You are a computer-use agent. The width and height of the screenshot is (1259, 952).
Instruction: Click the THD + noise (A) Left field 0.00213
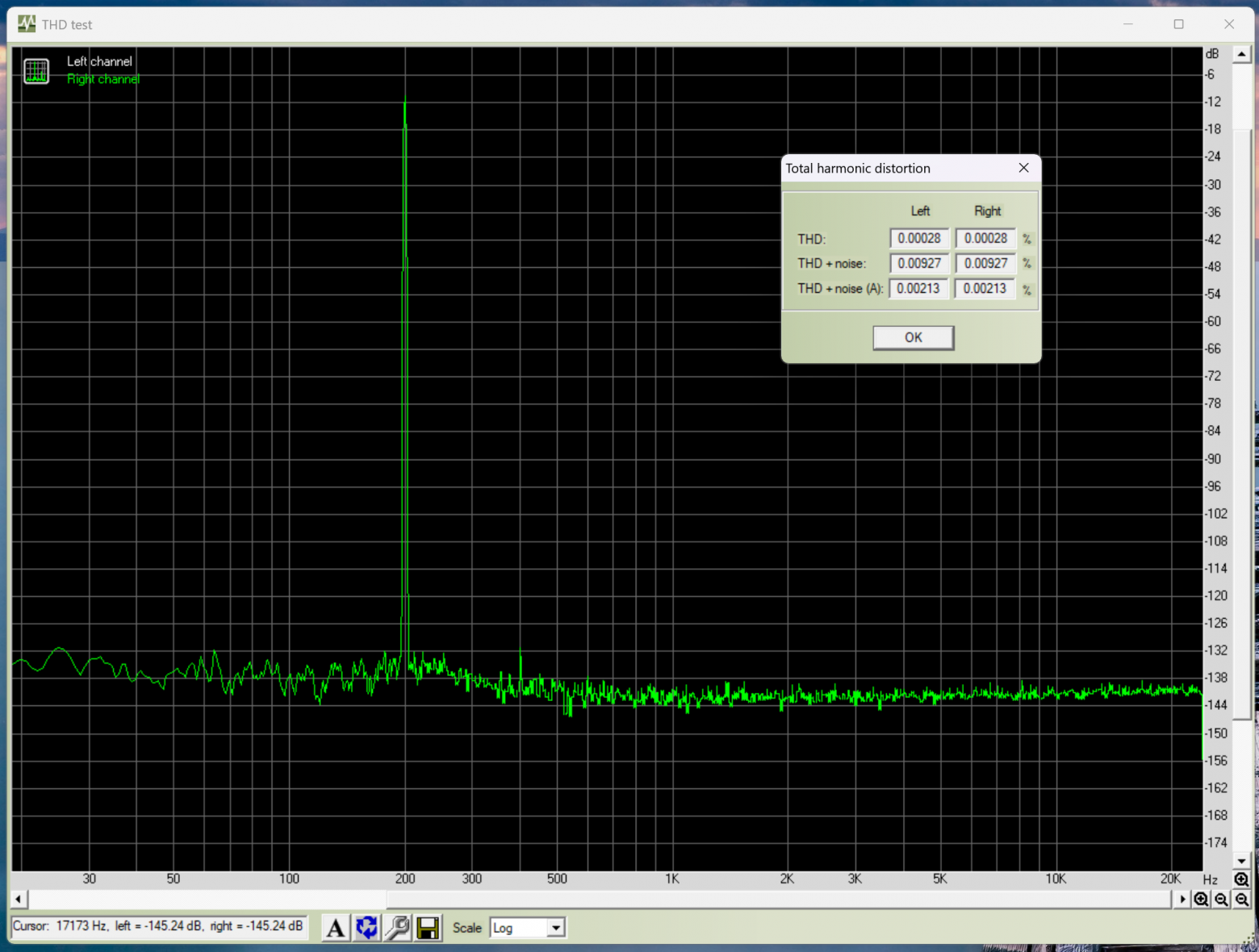point(918,288)
